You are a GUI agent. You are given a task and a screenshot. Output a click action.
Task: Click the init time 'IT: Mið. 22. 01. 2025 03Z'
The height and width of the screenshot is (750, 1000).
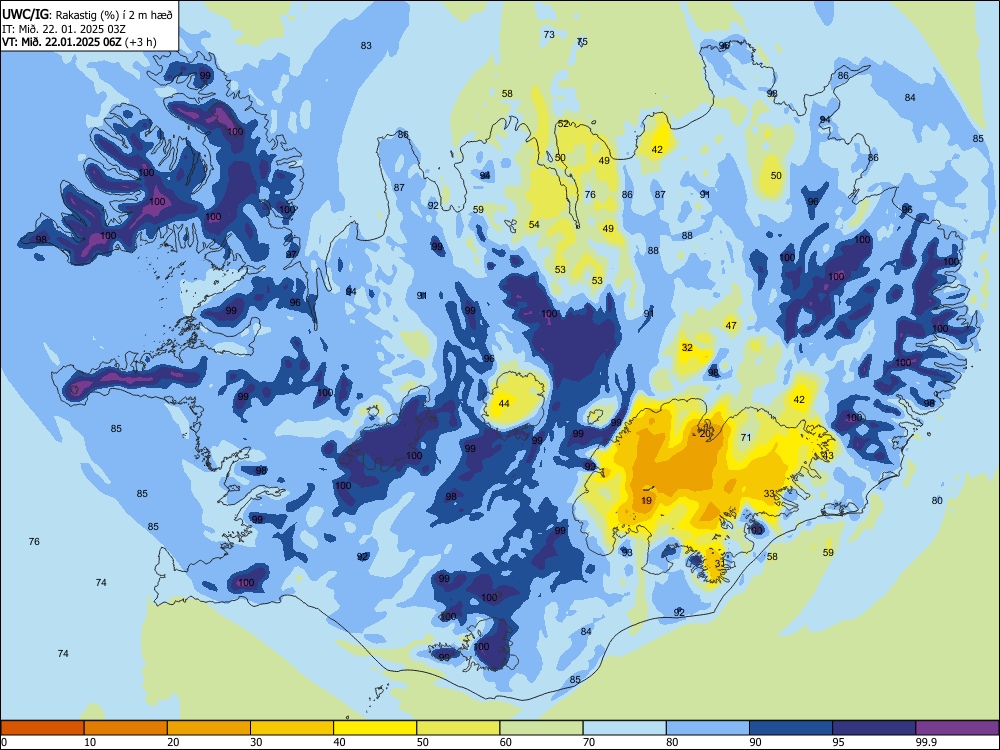tap(64, 29)
